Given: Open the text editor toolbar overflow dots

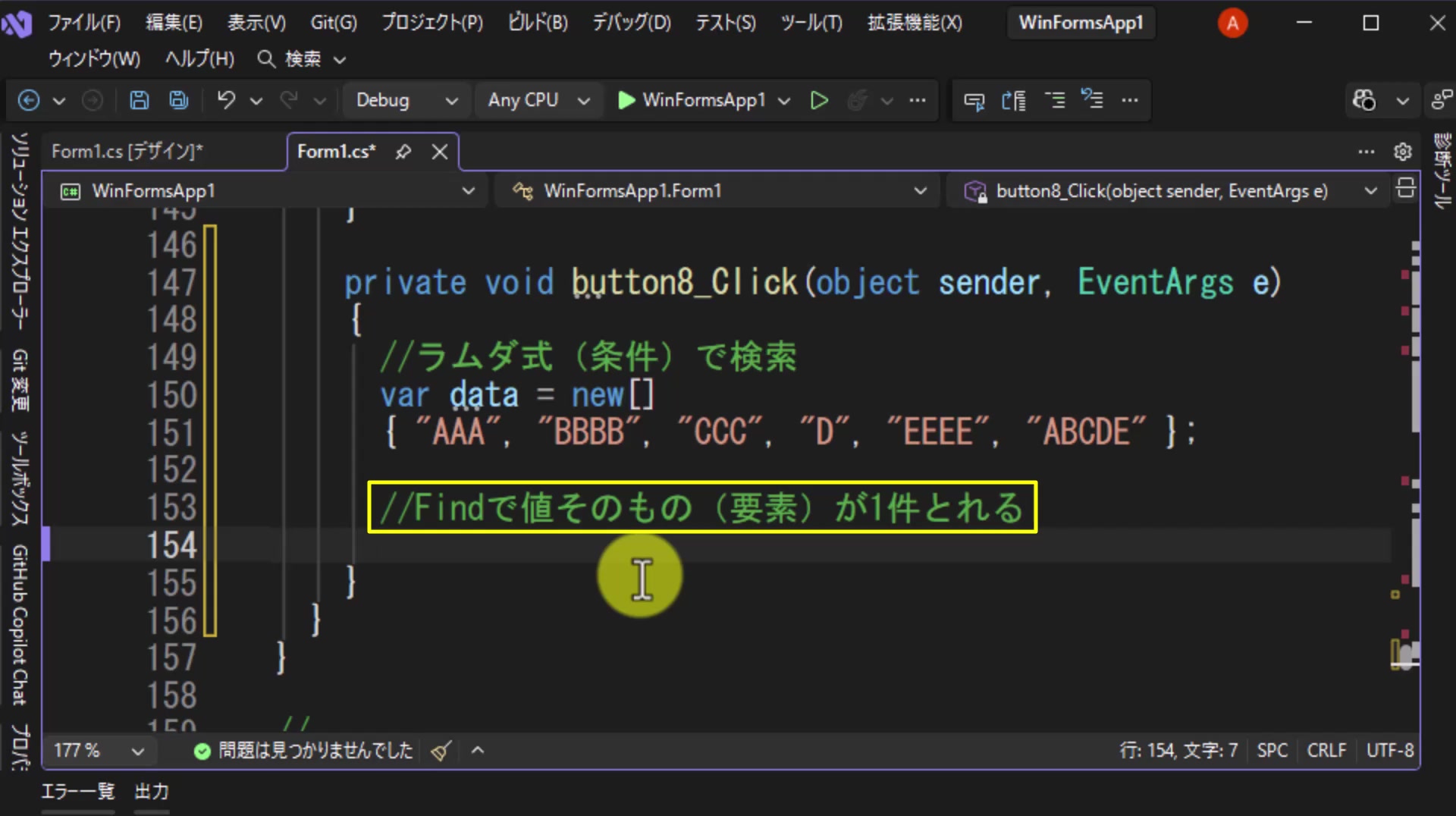Looking at the screenshot, I should pyautogui.click(x=1130, y=100).
